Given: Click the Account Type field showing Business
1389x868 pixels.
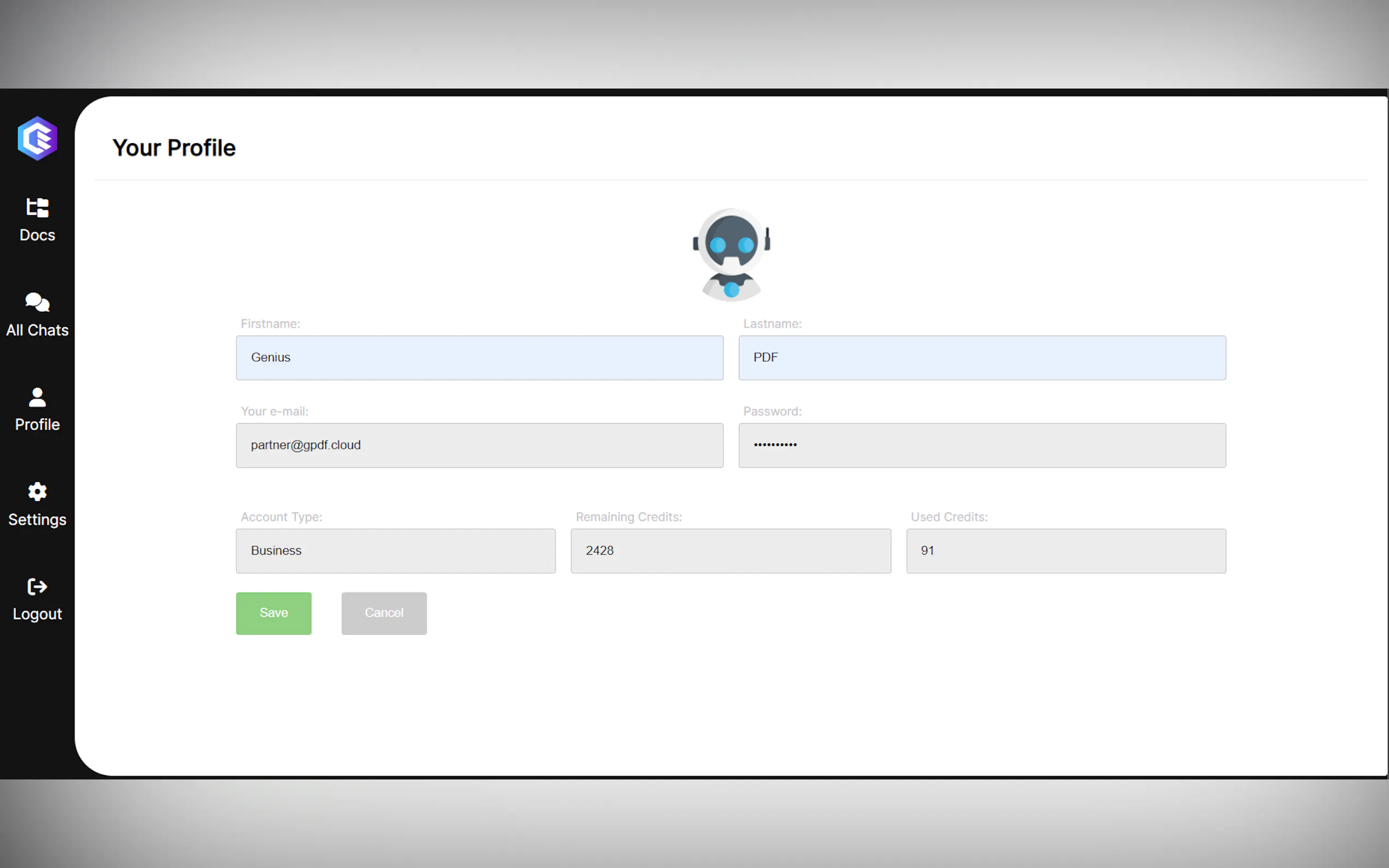Looking at the screenshot, I should [x=395, y=550].
